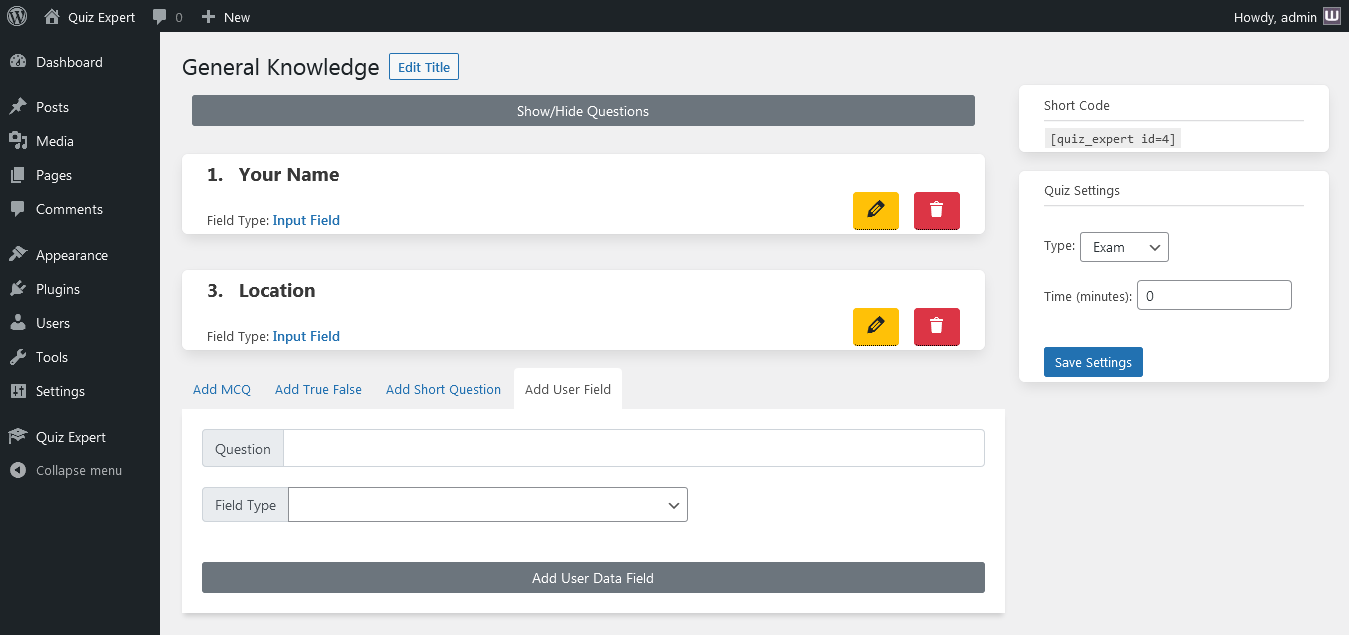Open the Field Type dropdown
Viewport: 1349px width, 635px height.
pyautogui.click(x=488, y=505)
